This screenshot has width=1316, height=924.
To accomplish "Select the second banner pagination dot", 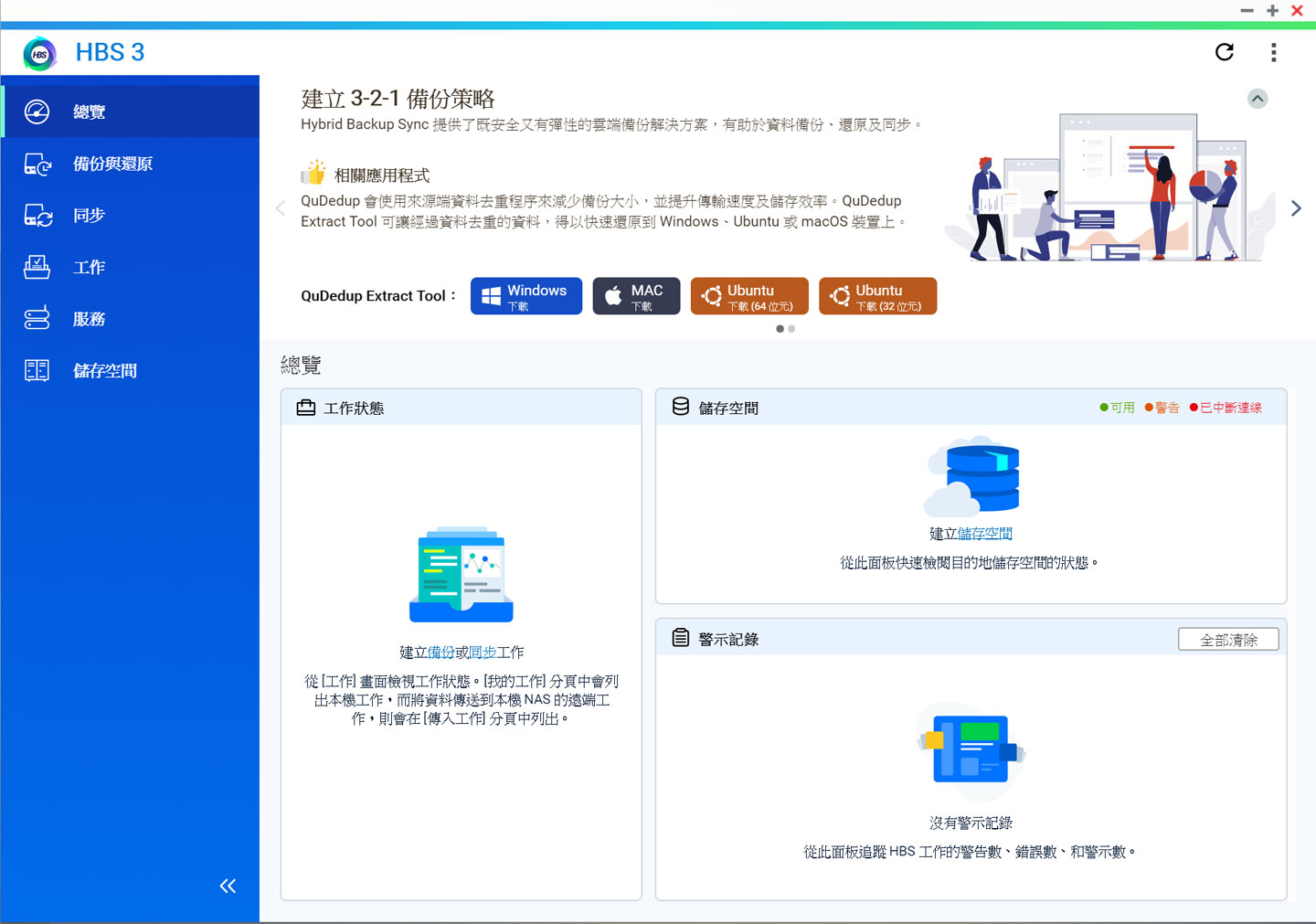I will [x=791, y=329].
